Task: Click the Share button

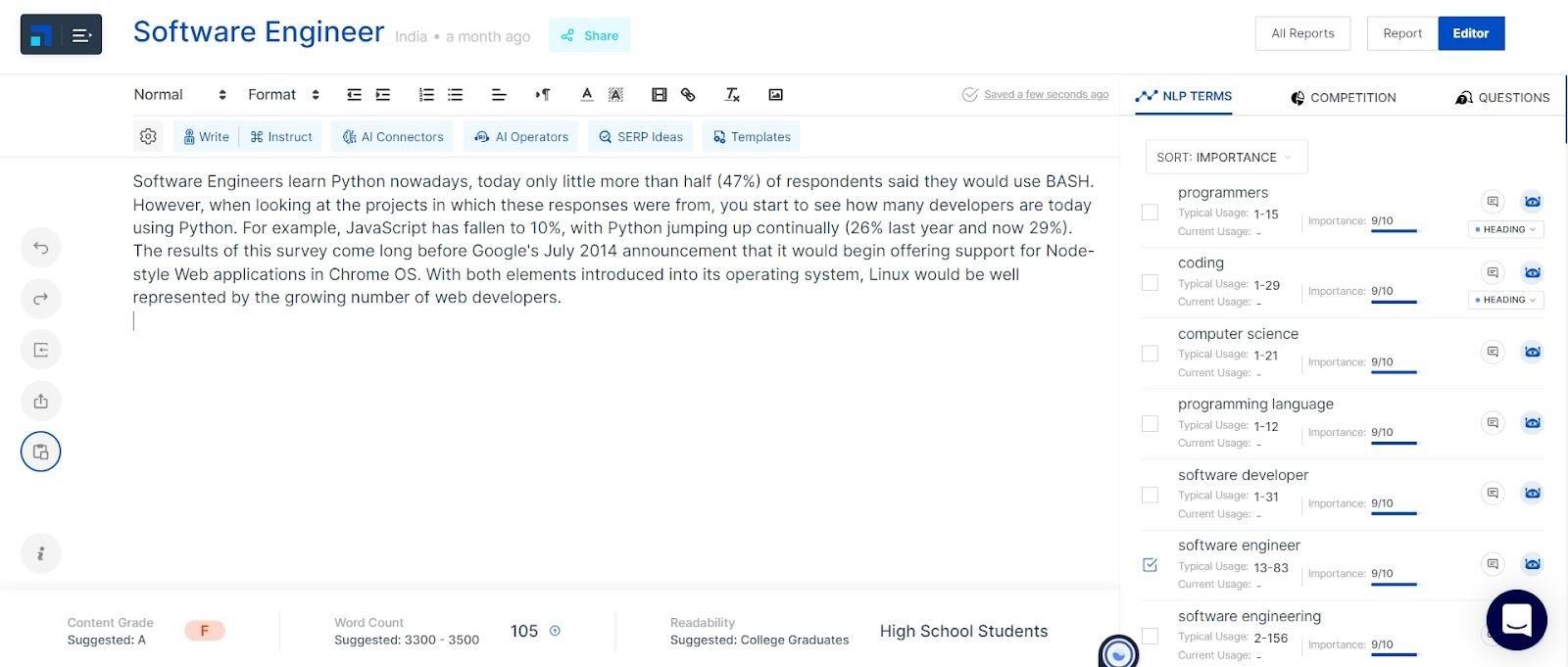Action: click(x=590, y=35)
